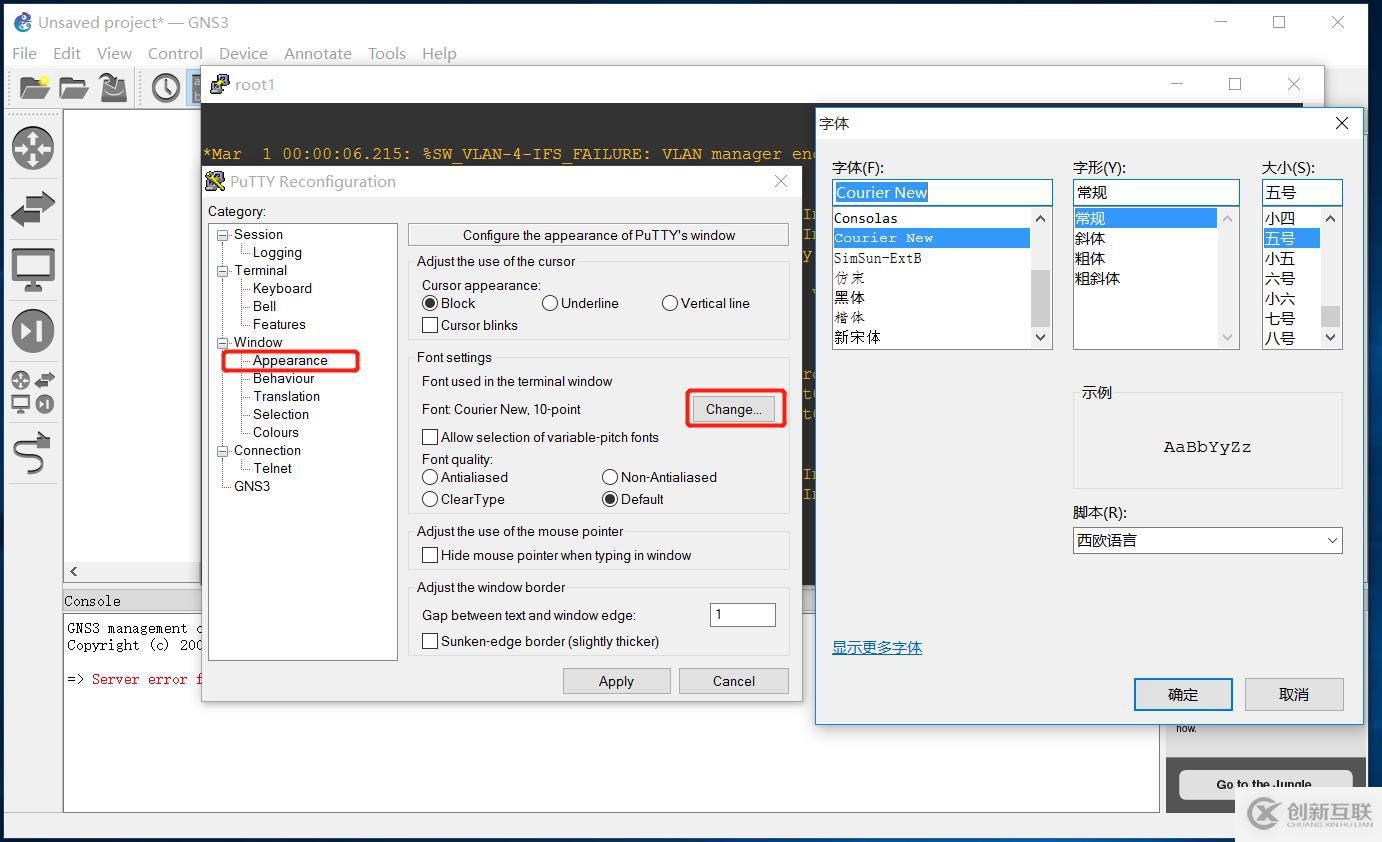Collapse the Terminal tree node
Image resolution: width=1382 pixels, height=842 pixels.
click(223, 271)
